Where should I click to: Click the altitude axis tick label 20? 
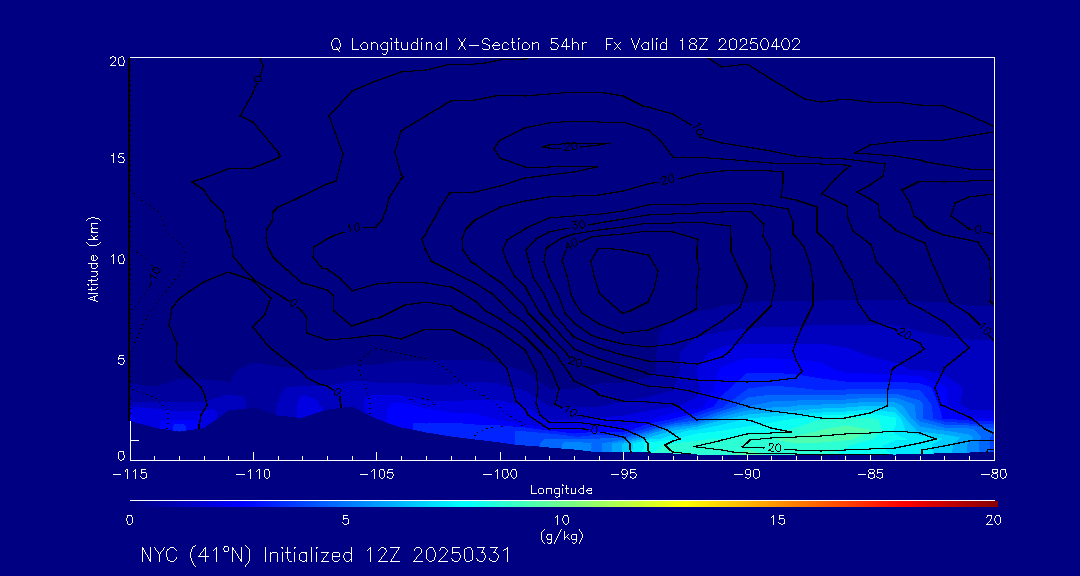116,61
